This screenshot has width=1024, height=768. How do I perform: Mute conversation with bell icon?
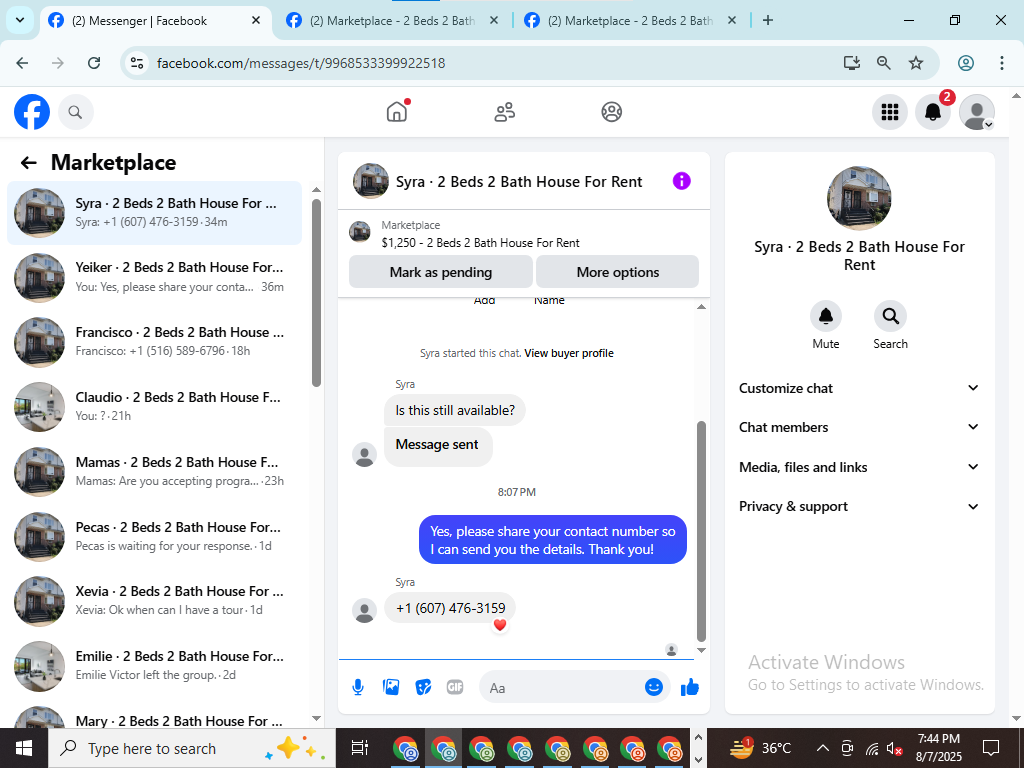pyautogui.click(x=825, y=316)
